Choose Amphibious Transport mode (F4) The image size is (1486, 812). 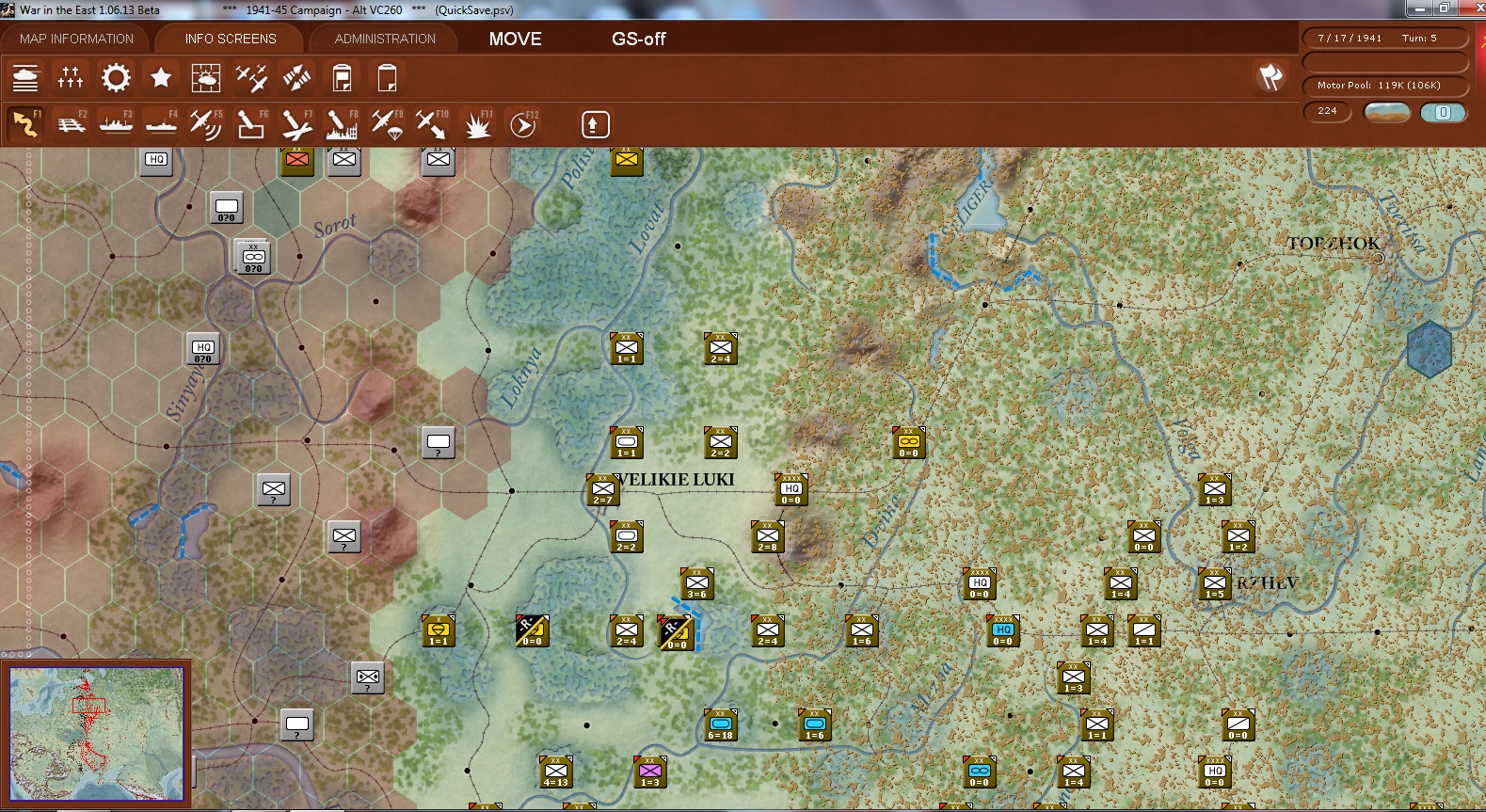coord(161,124)
